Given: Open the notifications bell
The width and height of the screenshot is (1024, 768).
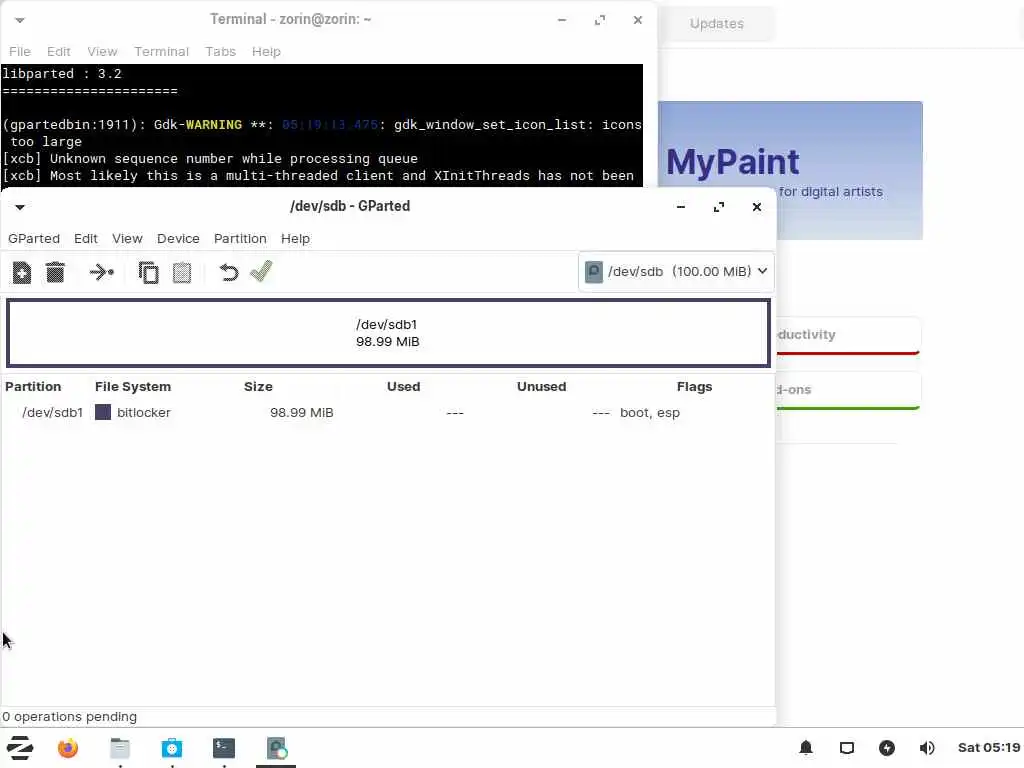Looking at the screenshot, I should (806, 748).
